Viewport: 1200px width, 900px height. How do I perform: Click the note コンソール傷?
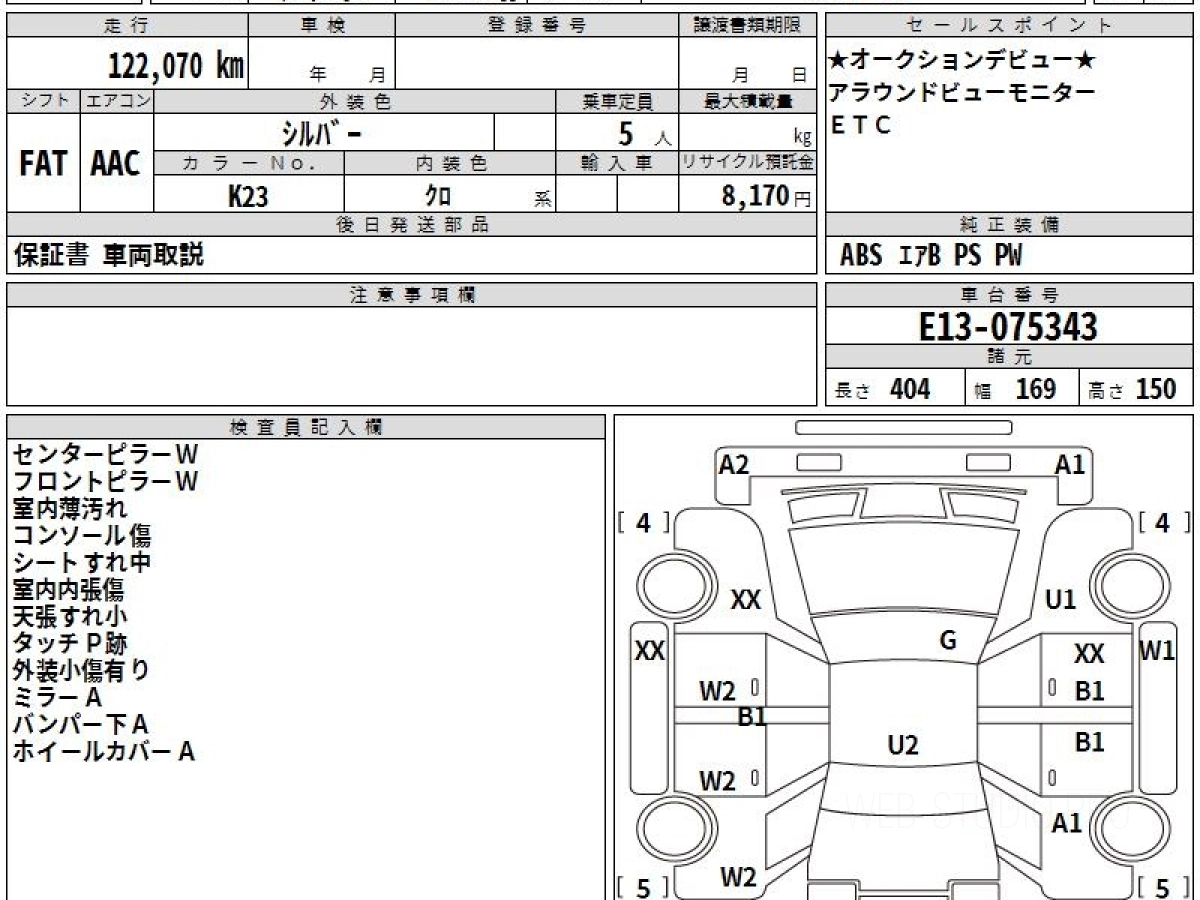click(x=82, y=536)
